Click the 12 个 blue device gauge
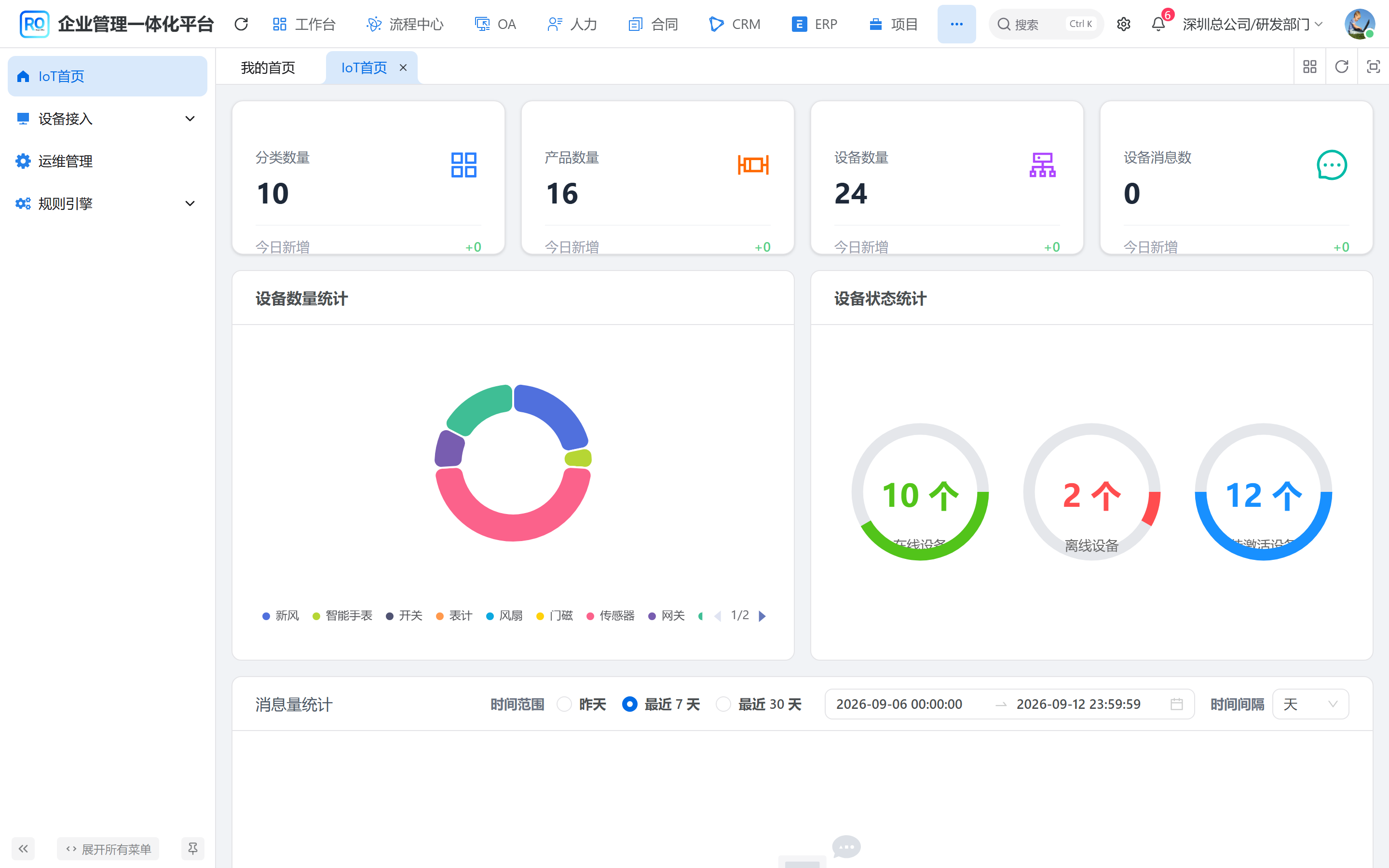This screenshot has height=868, width=1389. [1263, 492]
